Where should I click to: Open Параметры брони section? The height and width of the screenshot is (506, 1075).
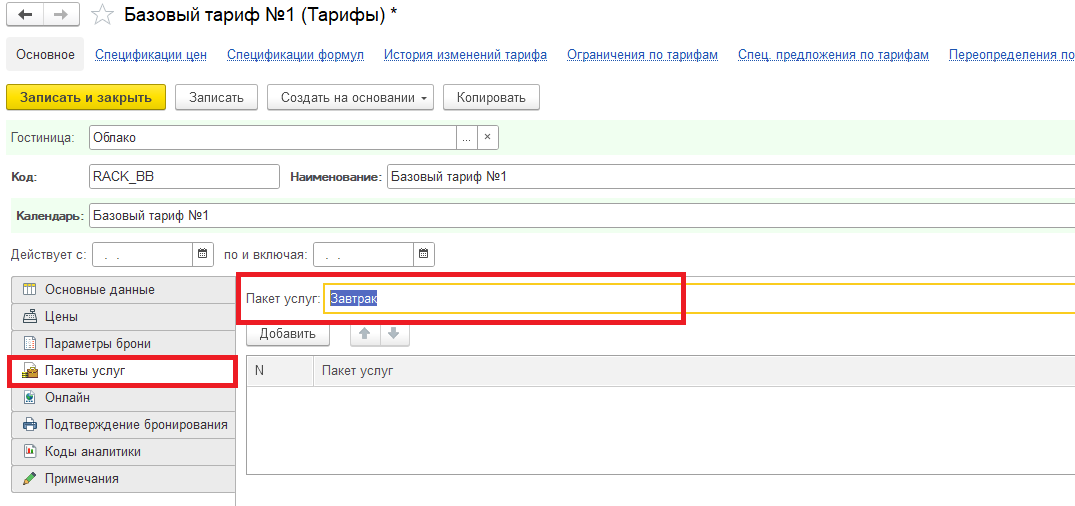coord(123,344)
